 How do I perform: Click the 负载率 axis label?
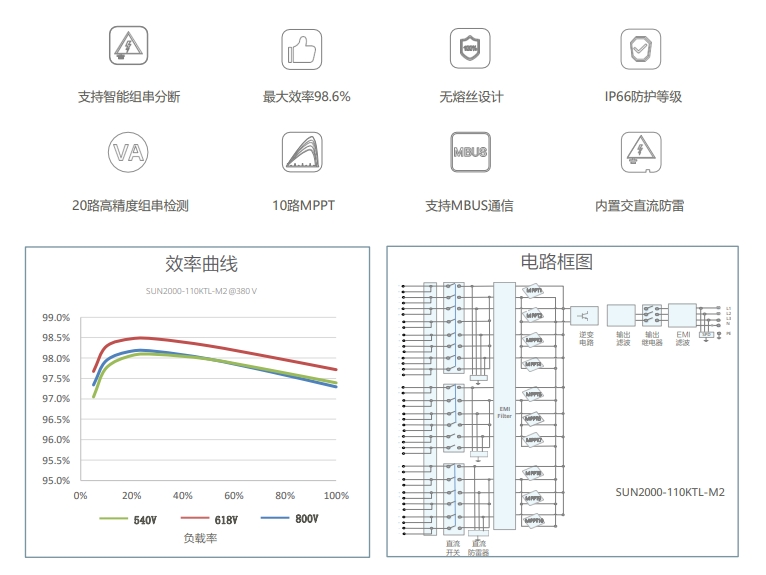(x=200, y=538)
